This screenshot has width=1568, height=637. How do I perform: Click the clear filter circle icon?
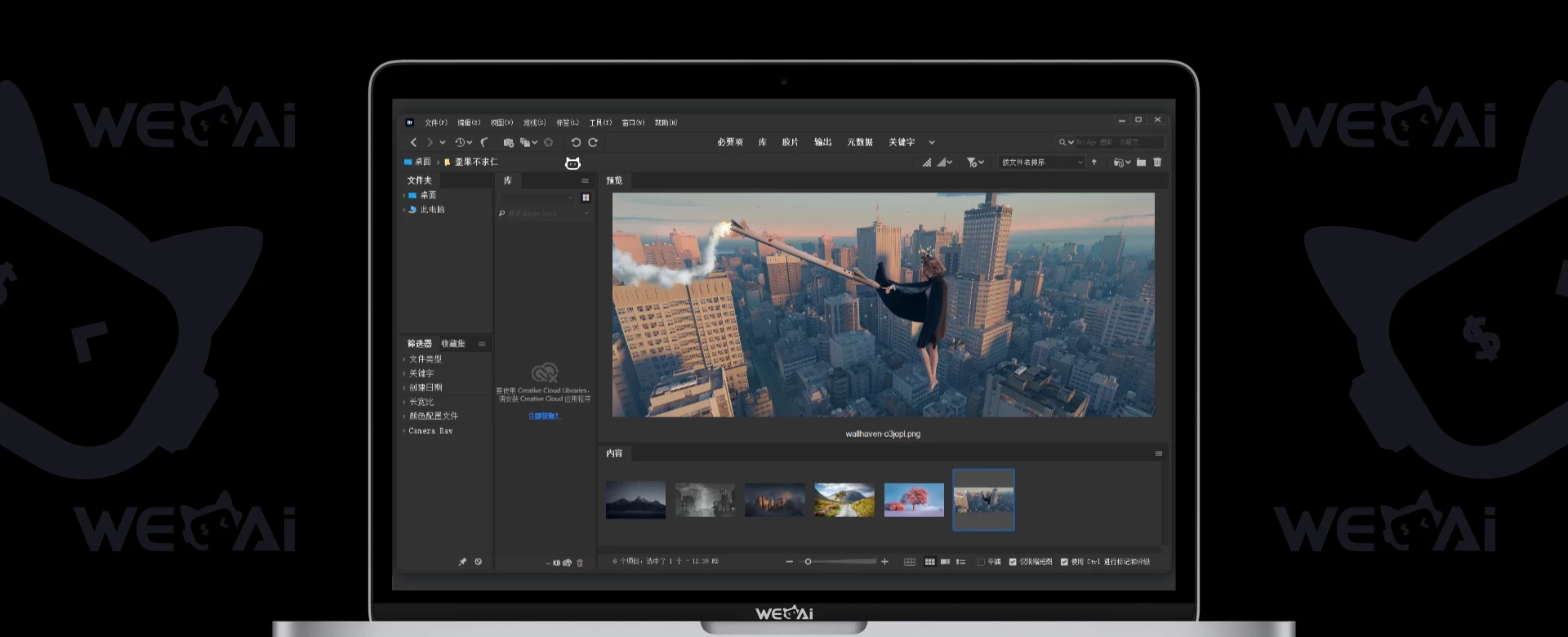click(479, 562)
